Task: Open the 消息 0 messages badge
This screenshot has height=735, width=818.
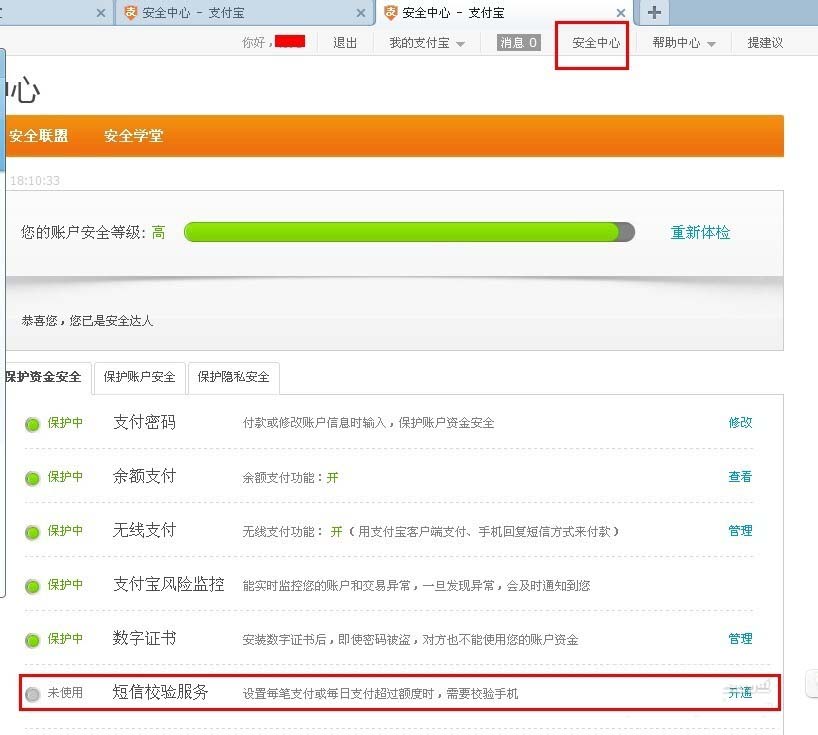Action: 519,43
